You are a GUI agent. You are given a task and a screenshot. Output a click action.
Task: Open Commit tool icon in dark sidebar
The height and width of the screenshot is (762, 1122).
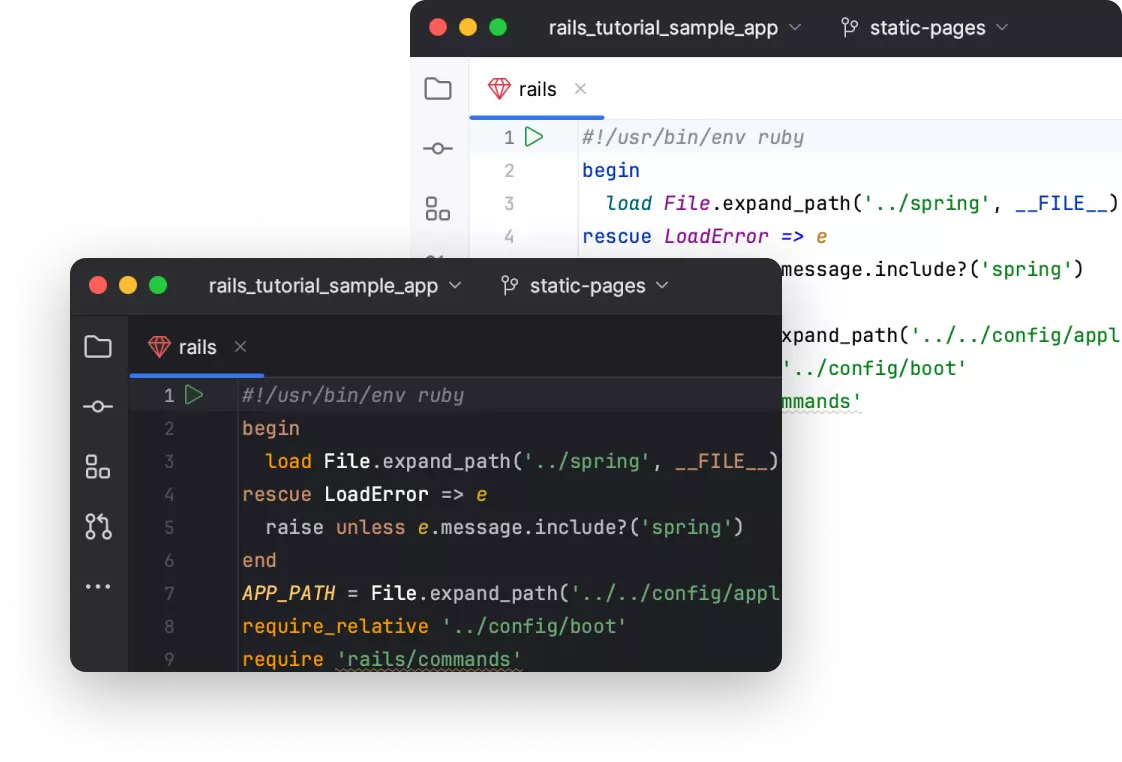click(x=98, y=407)
